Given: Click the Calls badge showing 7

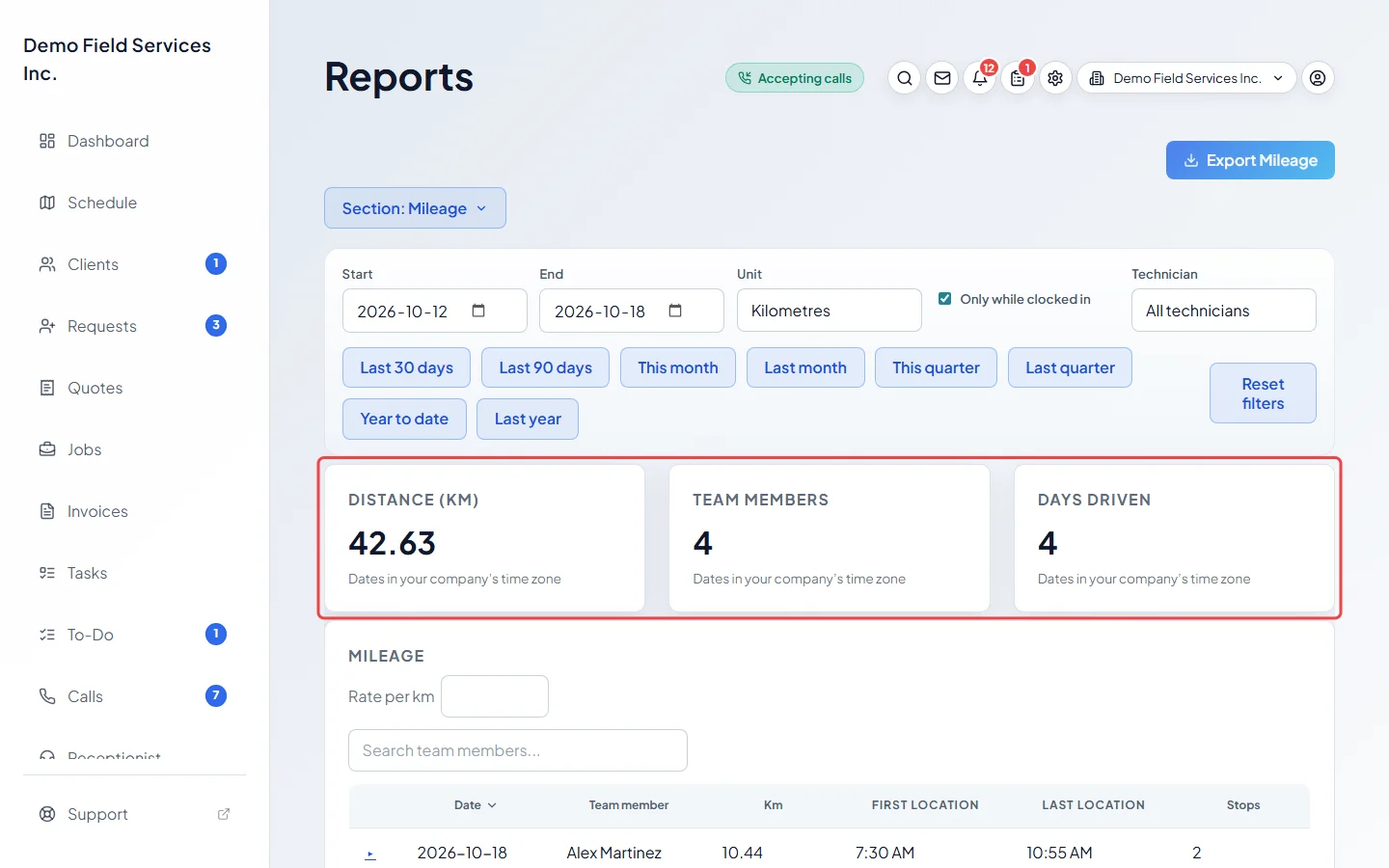Looking at the screenshot, I should [x=216, y=695].
